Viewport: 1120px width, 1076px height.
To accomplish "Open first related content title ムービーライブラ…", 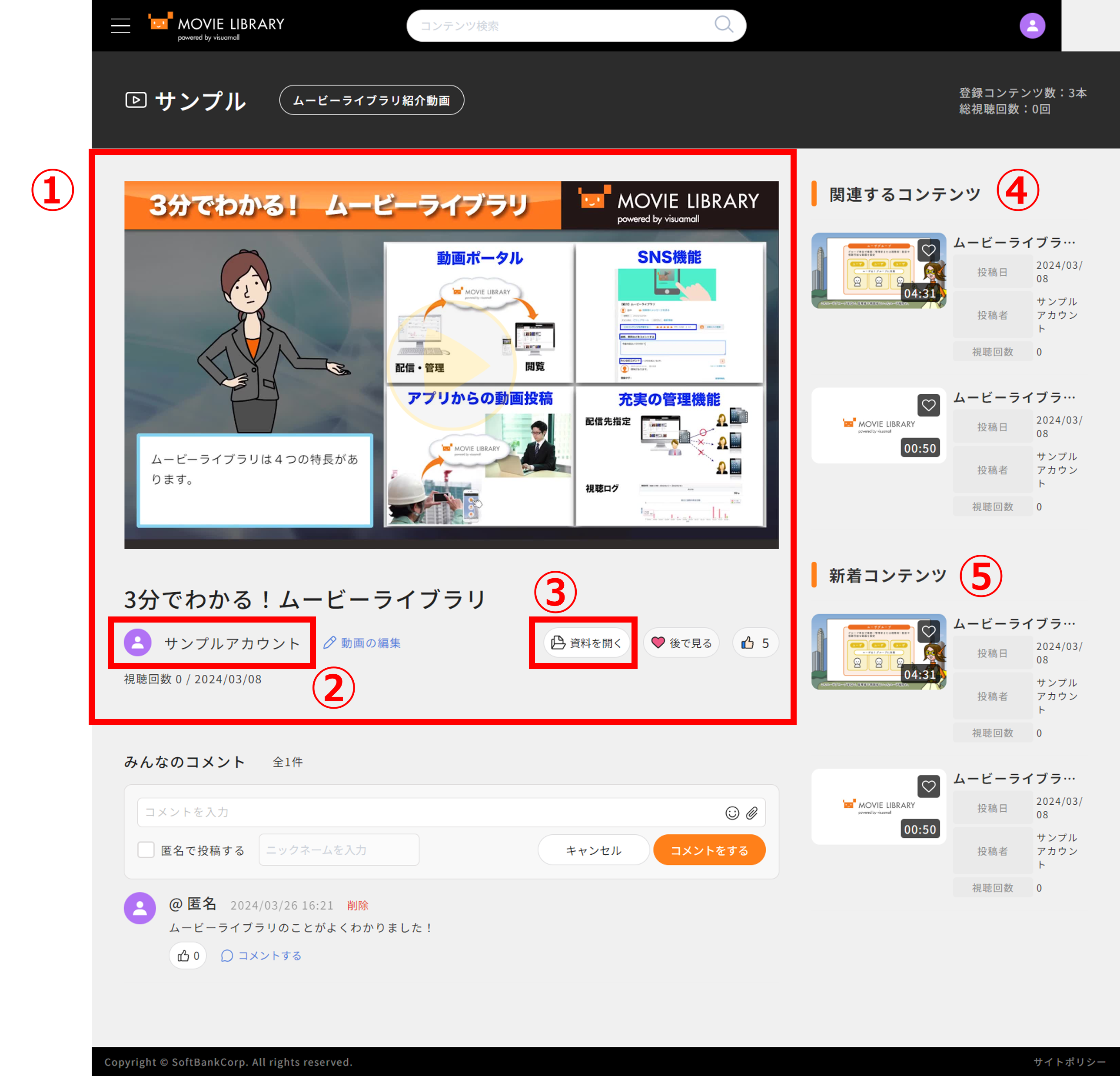I will point(1014,243).
